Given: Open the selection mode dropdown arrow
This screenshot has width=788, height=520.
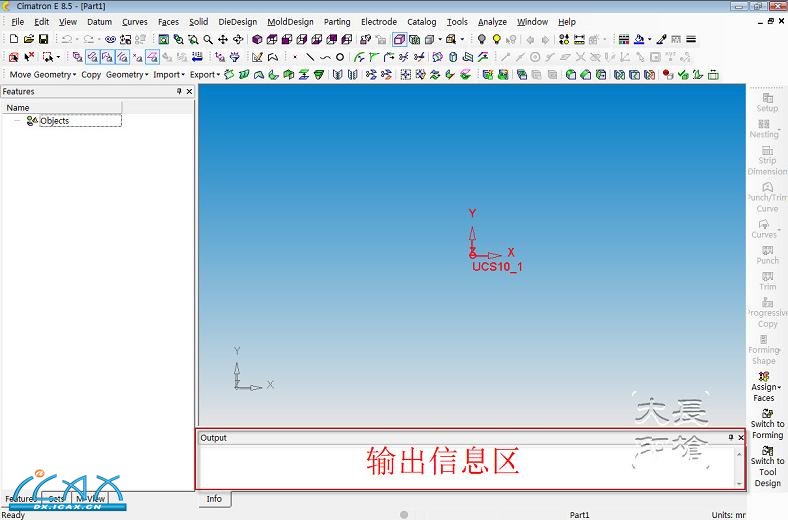Looking at the screenshot, I should pos(58,57).
